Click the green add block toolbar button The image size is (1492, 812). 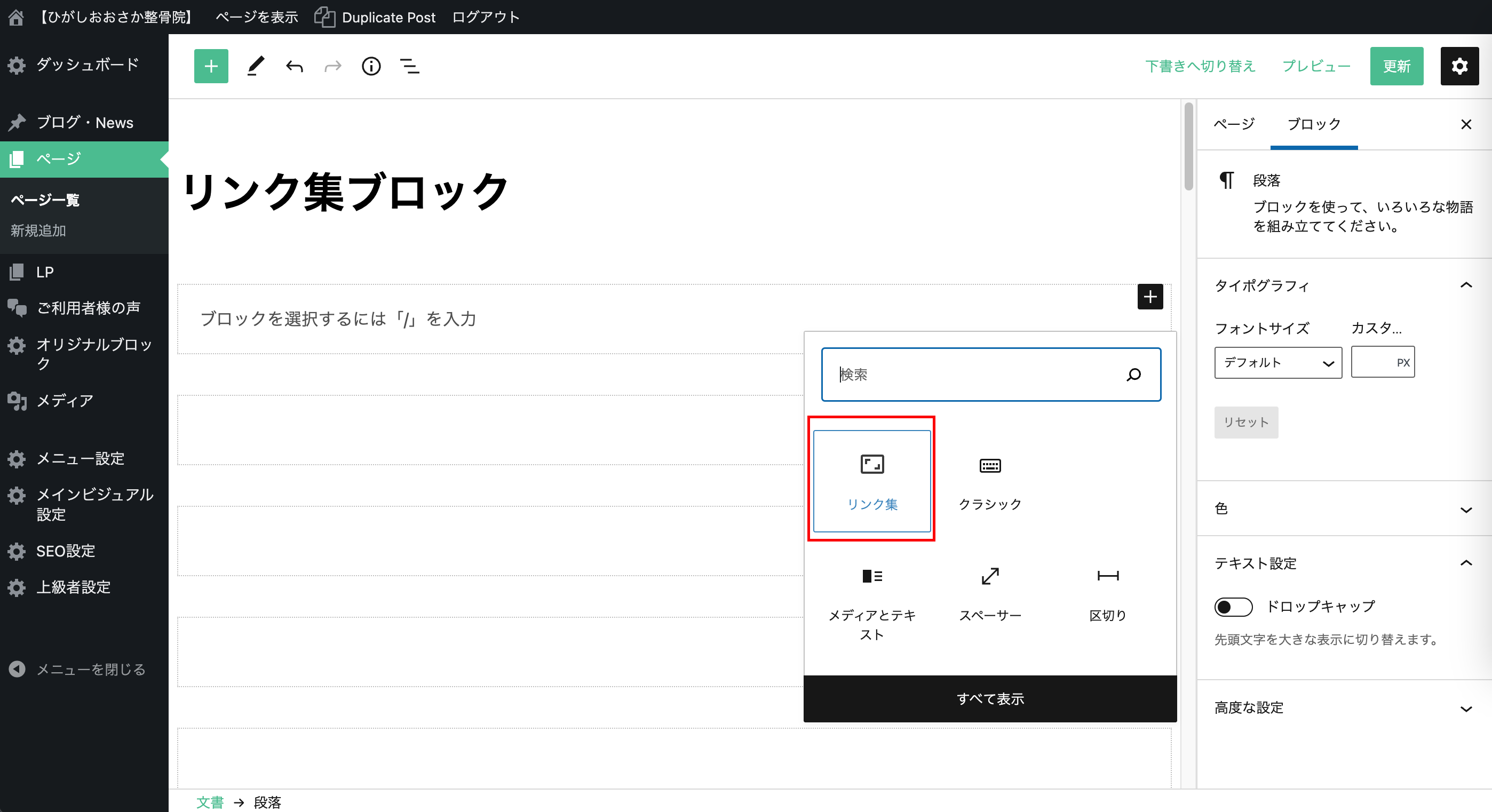(211, 66)
